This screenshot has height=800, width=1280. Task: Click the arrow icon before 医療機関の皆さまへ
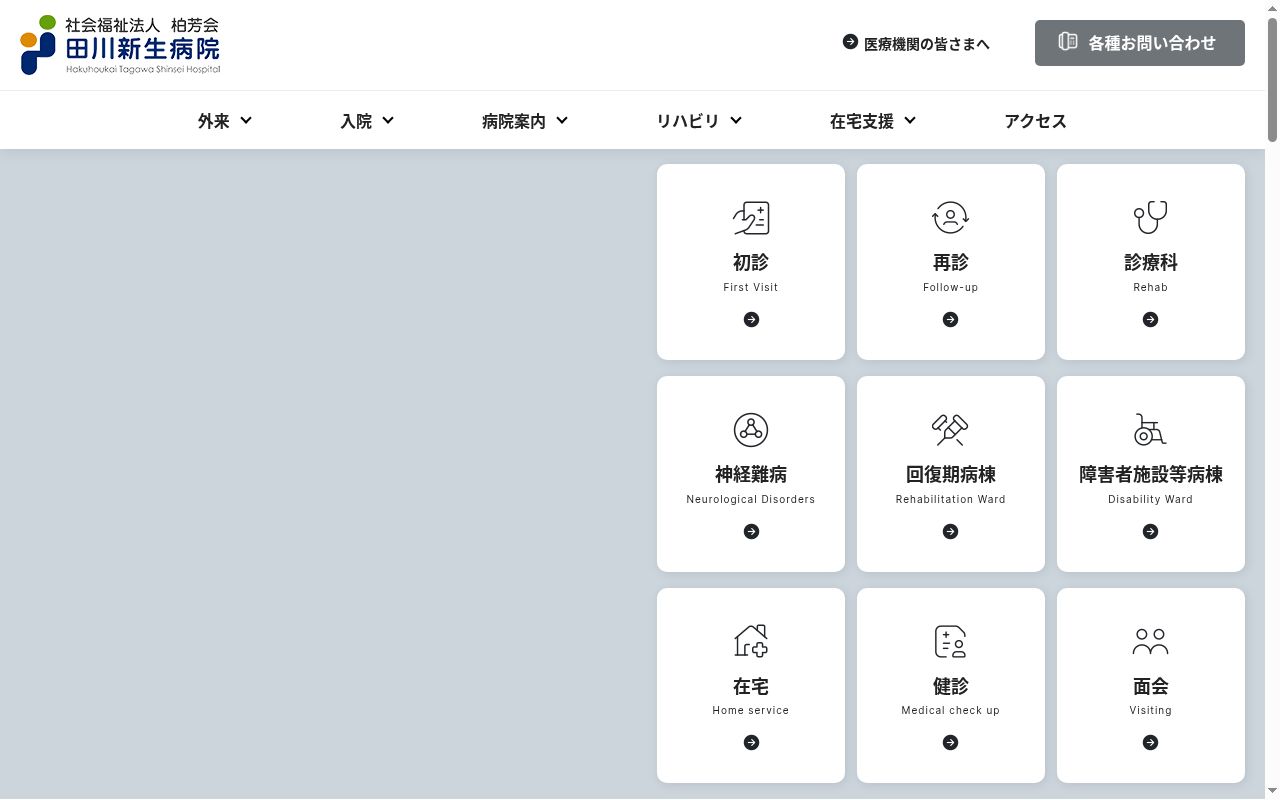[850, 42]
